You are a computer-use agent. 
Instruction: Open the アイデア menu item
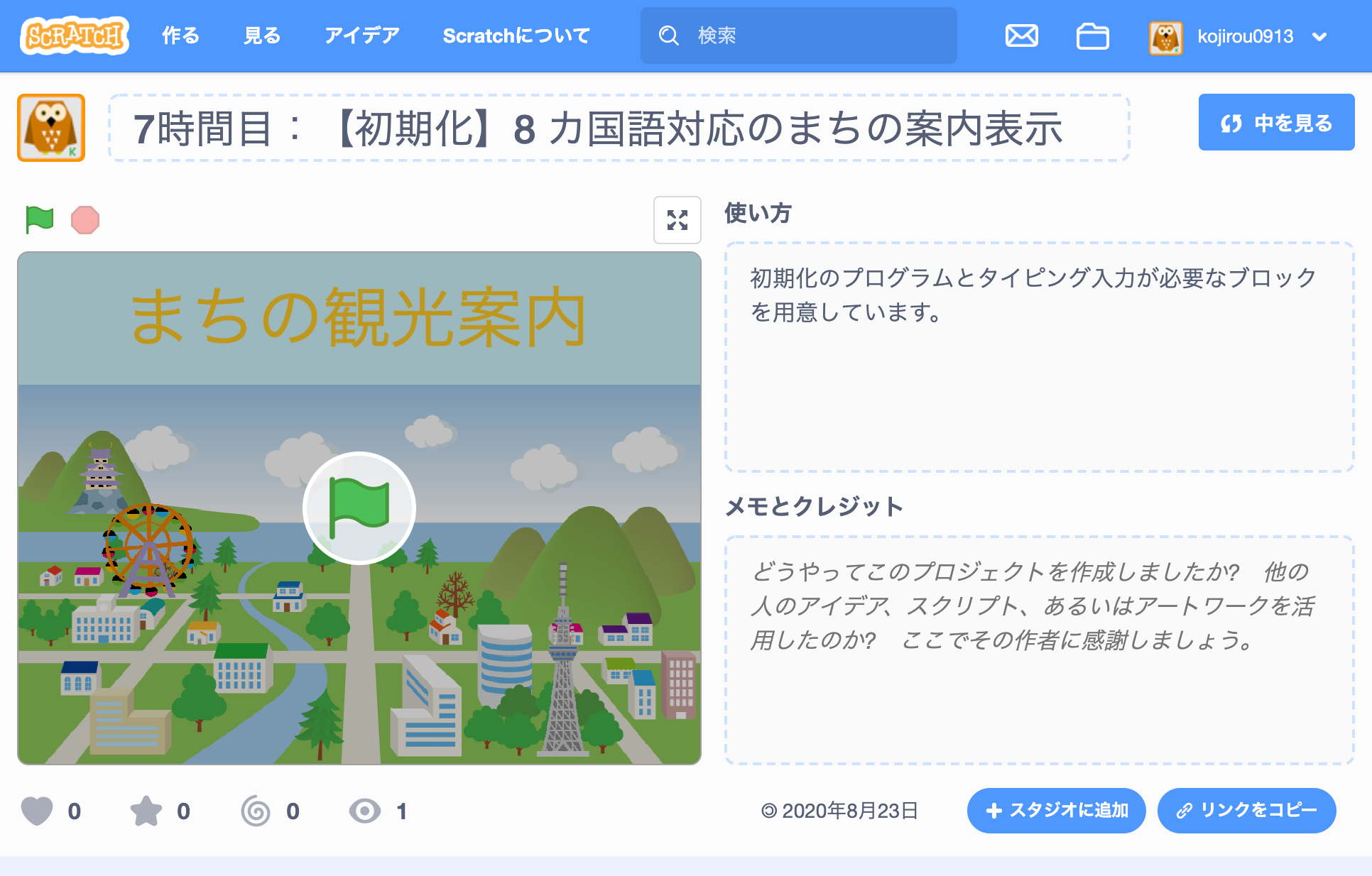click(361, 35)
